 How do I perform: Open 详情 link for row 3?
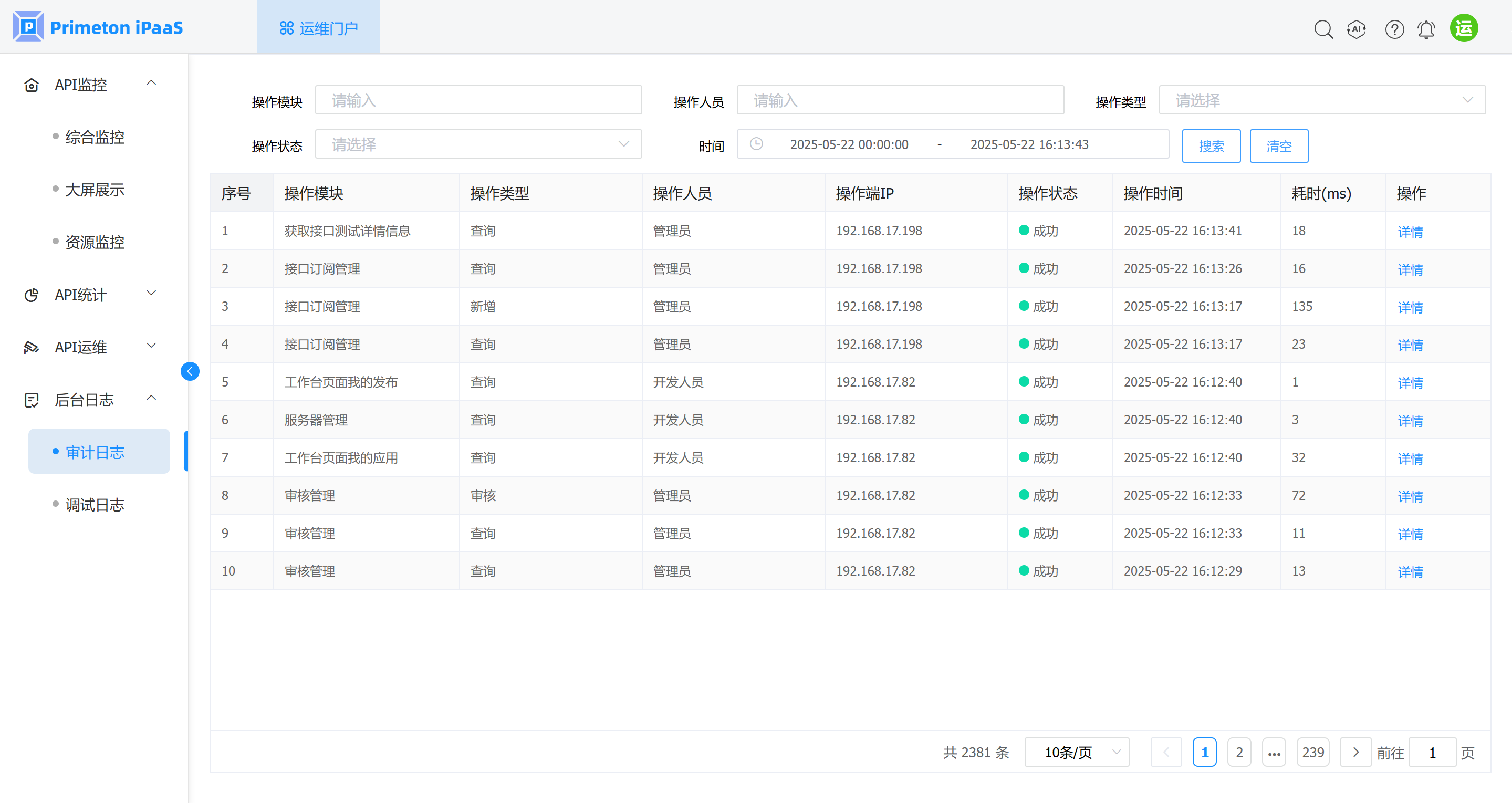point(1410,306)
